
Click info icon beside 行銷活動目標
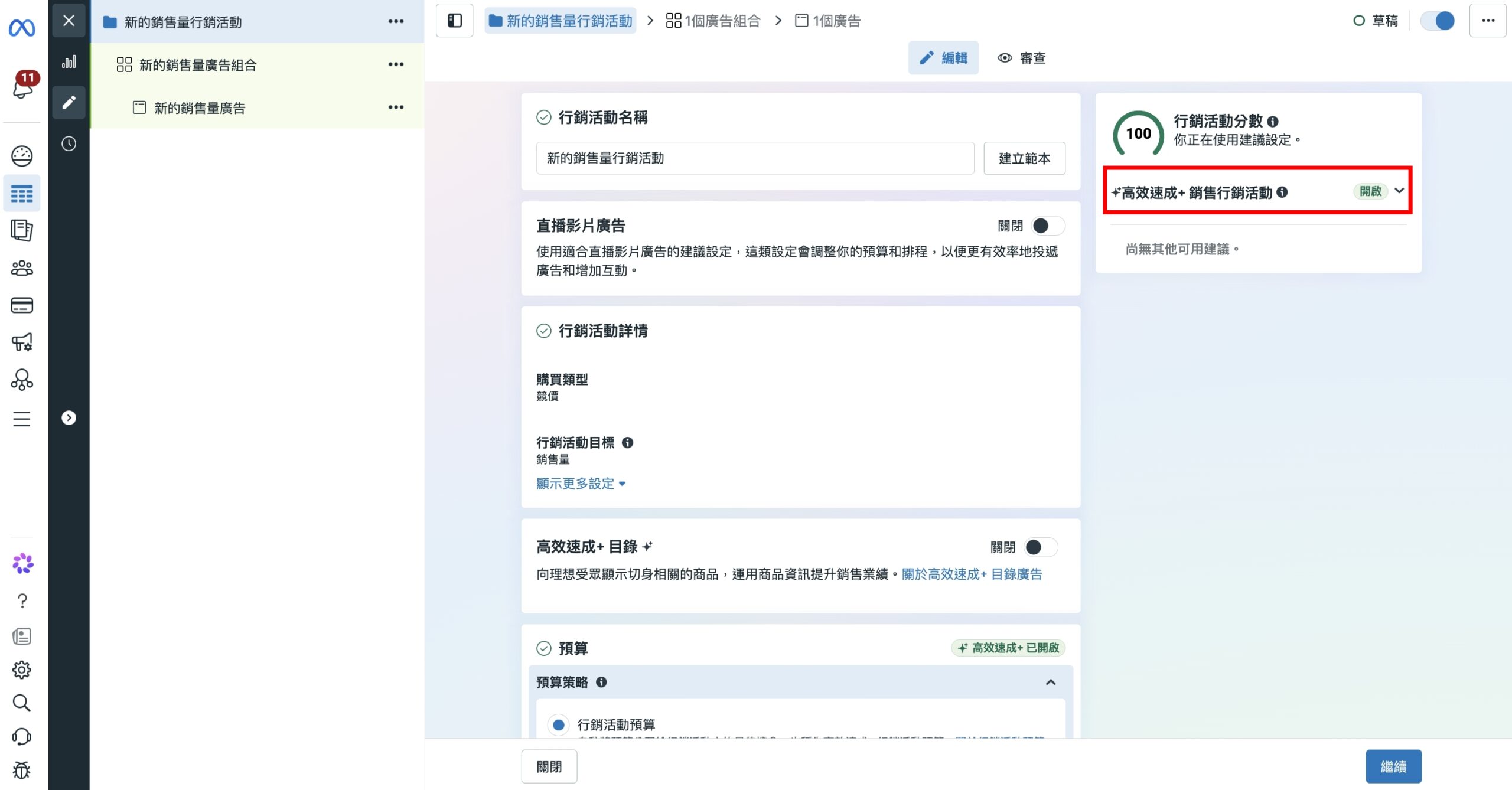click(627, 442)
